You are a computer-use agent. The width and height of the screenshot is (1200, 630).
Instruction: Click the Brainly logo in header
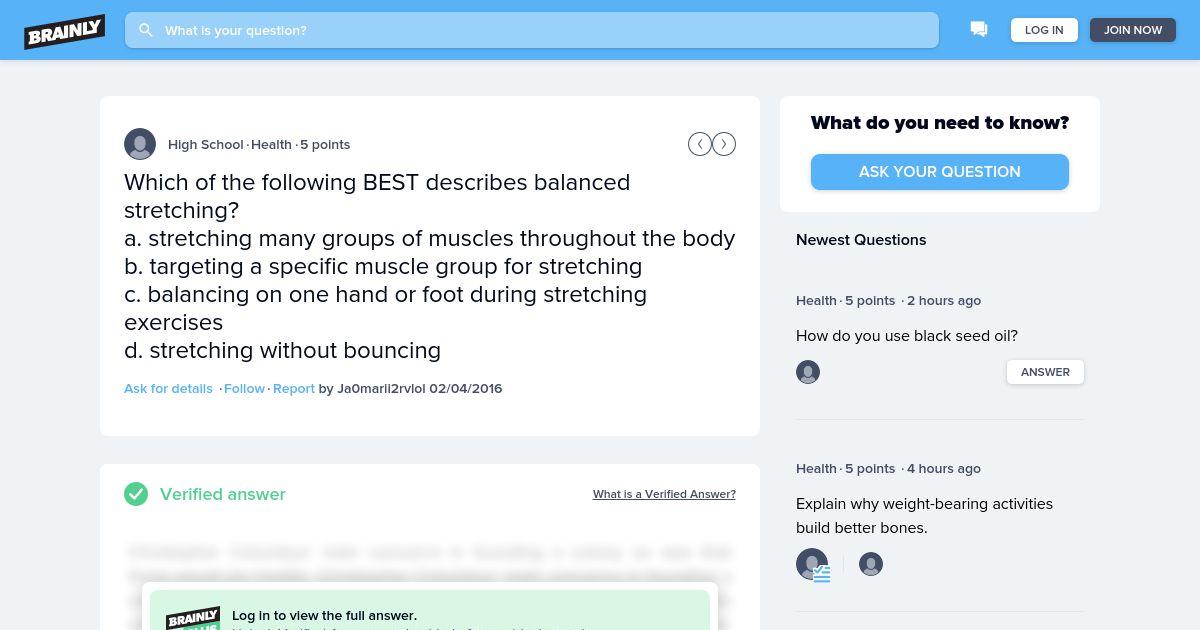click(x=65, y=31)
